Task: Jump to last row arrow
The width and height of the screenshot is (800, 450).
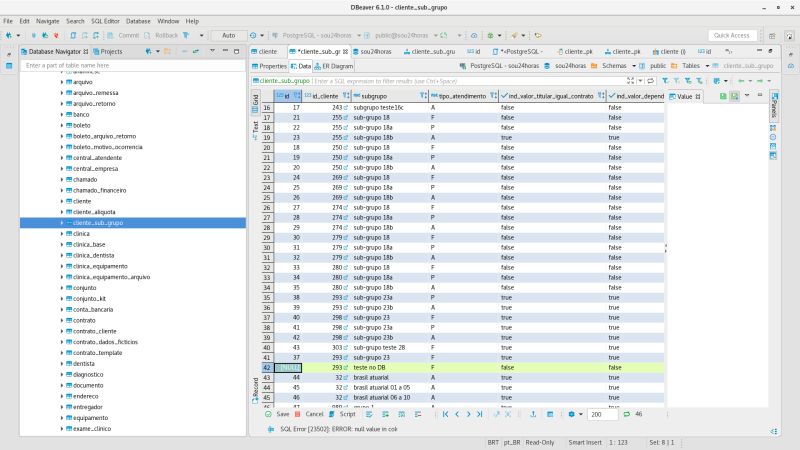Action: click(x=480, y=414)
